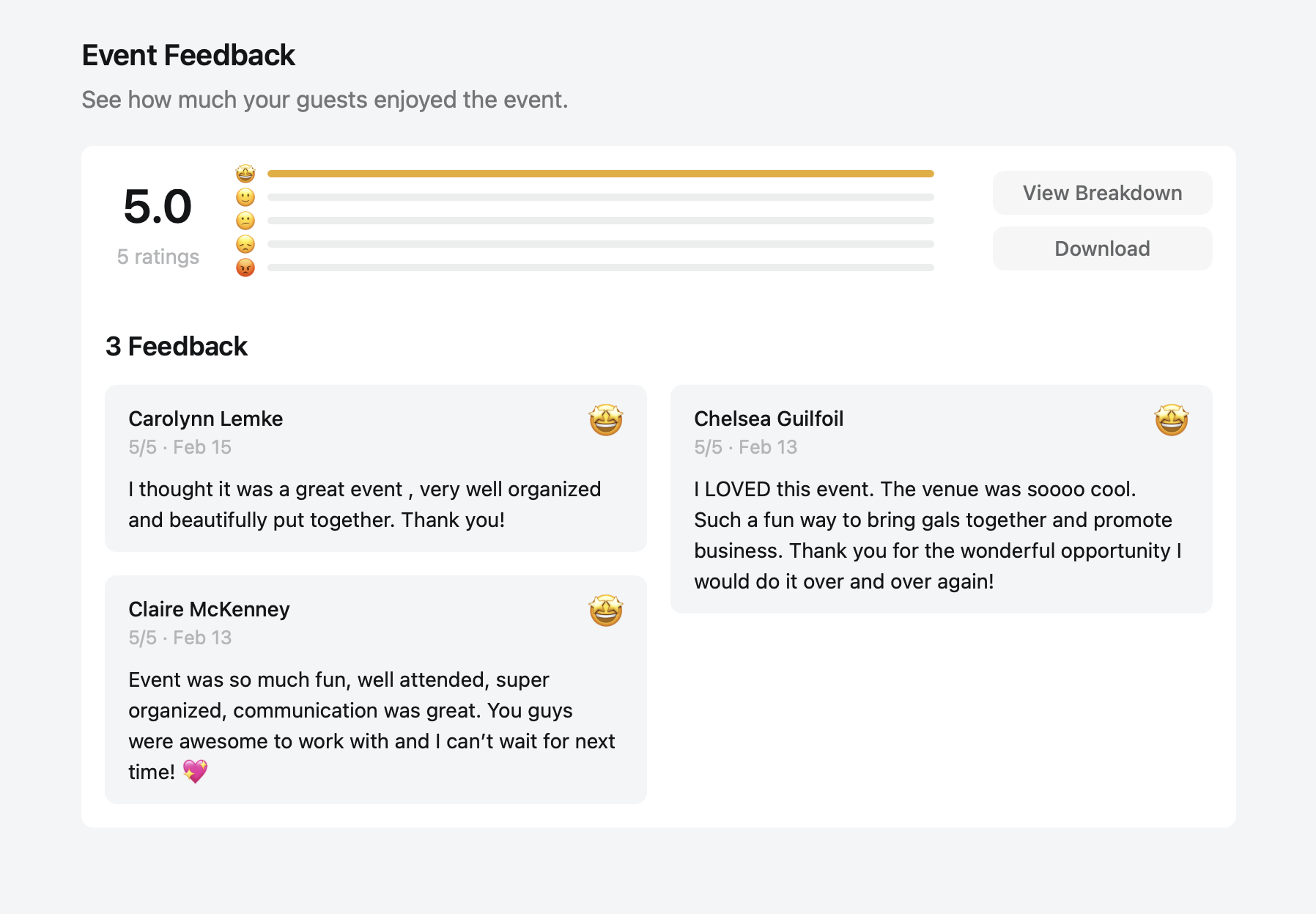Click the empty four-rating progress bar
Screen dimensions: 1316x914
coord(601,197)
